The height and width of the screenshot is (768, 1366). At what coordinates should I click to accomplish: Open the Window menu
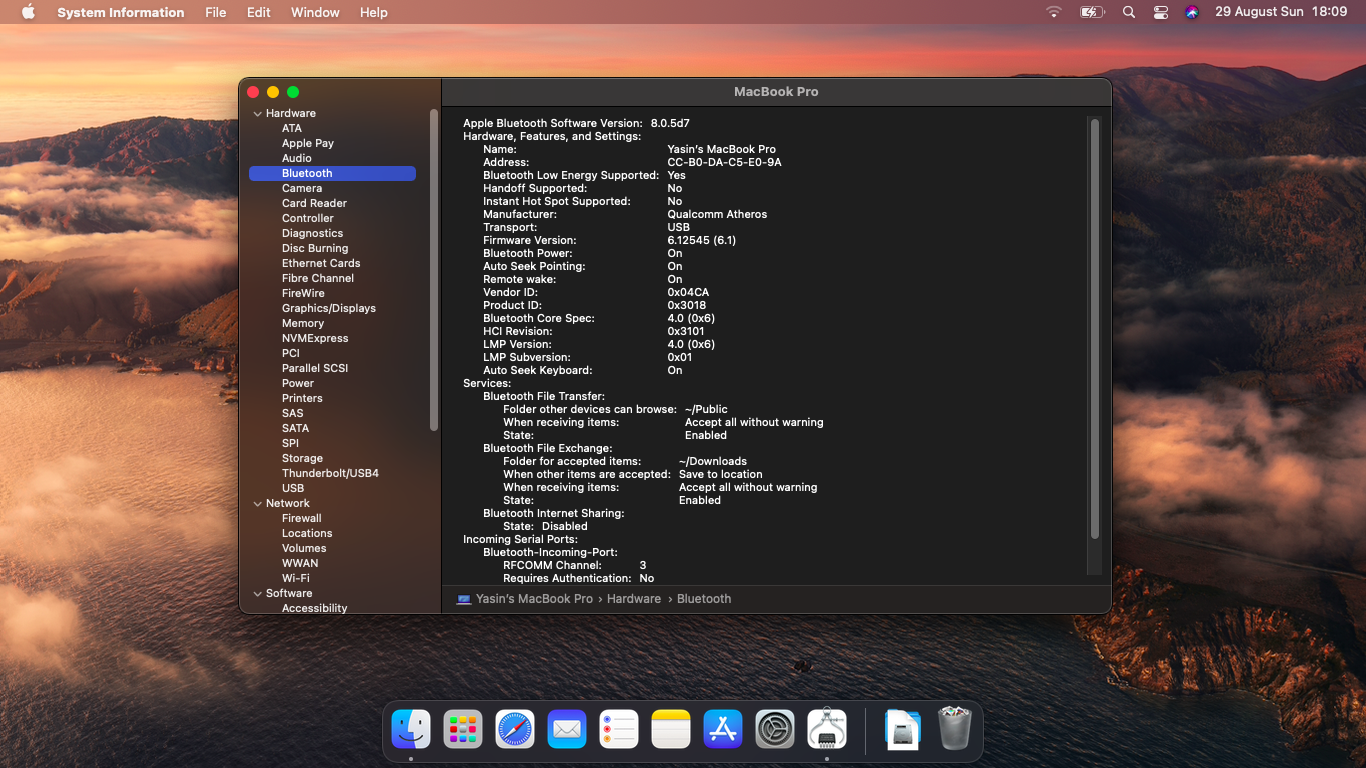click(x=315, y=12)
